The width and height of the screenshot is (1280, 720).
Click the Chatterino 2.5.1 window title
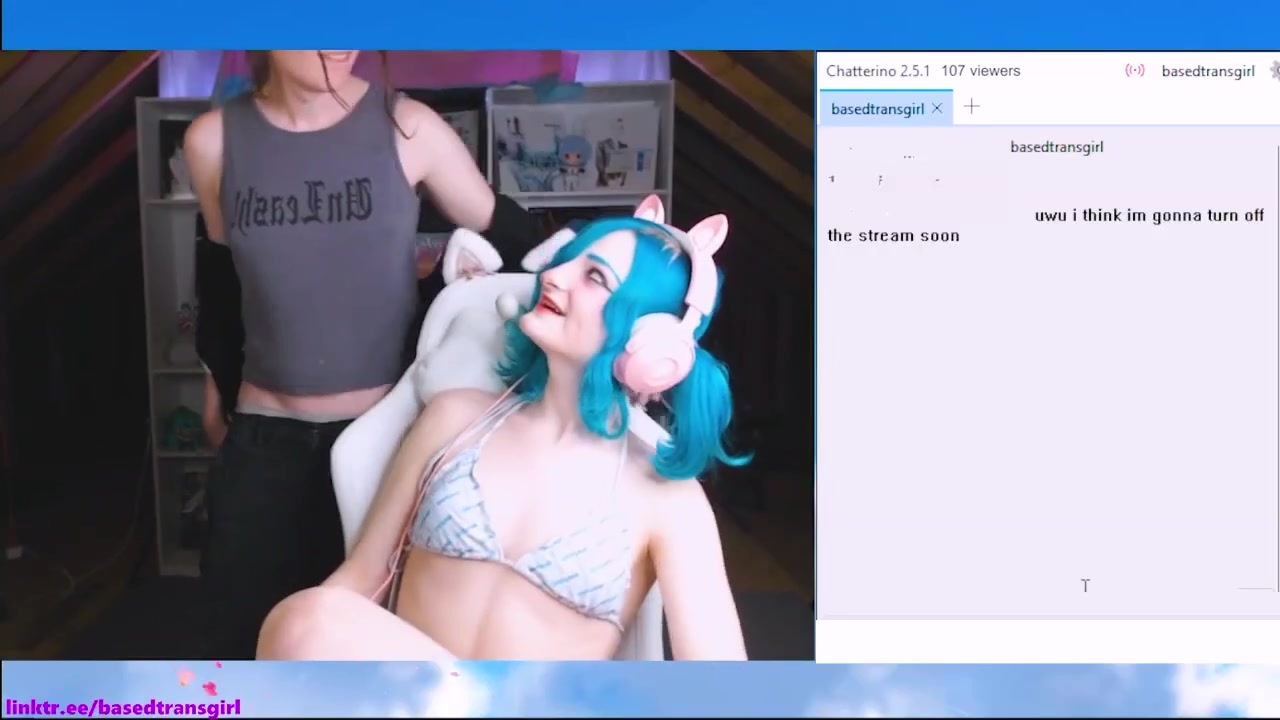click(x=877, y=71)
